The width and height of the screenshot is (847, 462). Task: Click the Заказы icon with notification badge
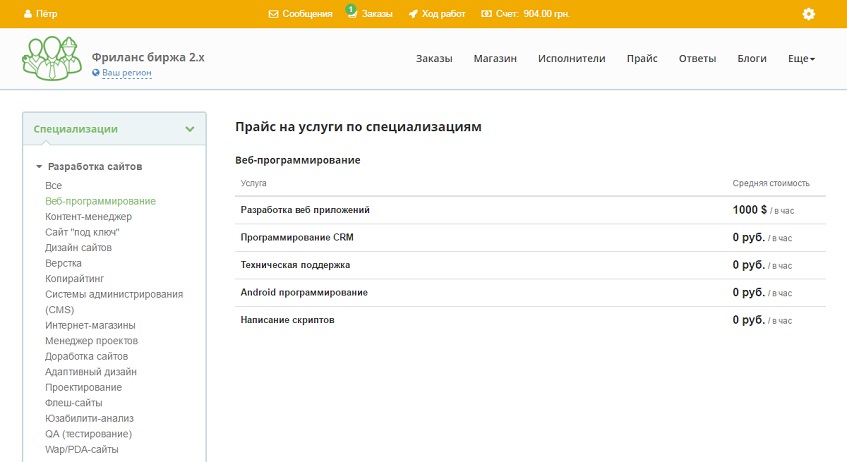(x=352, y=12)
